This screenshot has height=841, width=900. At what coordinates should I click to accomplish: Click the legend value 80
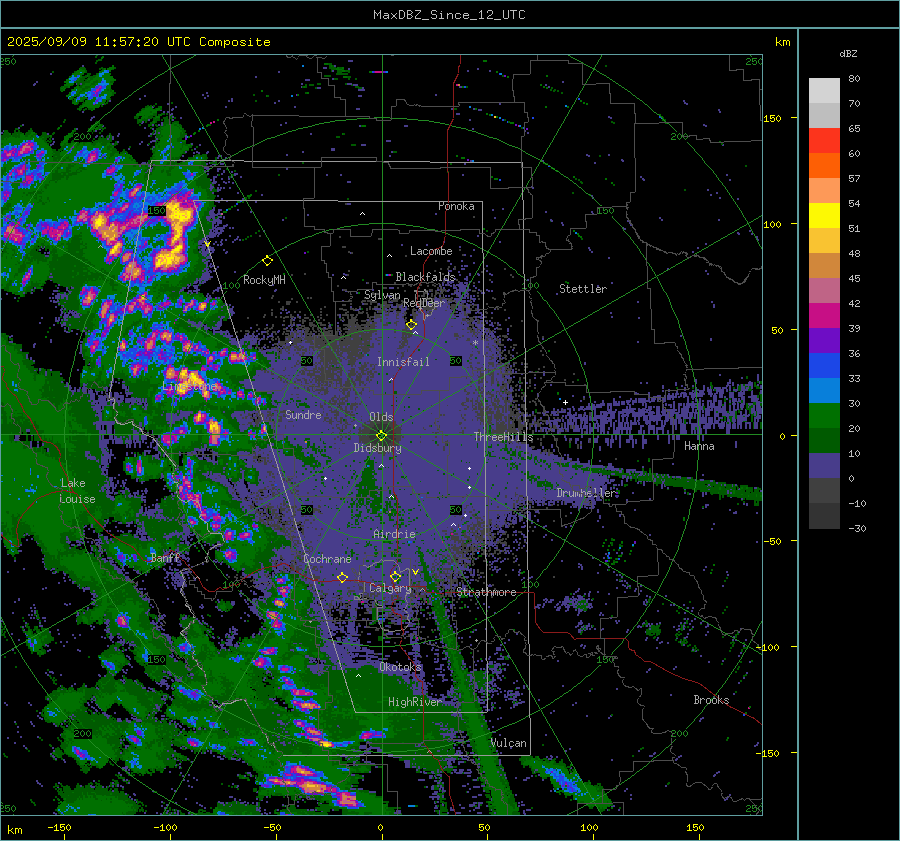coord(854,79)
